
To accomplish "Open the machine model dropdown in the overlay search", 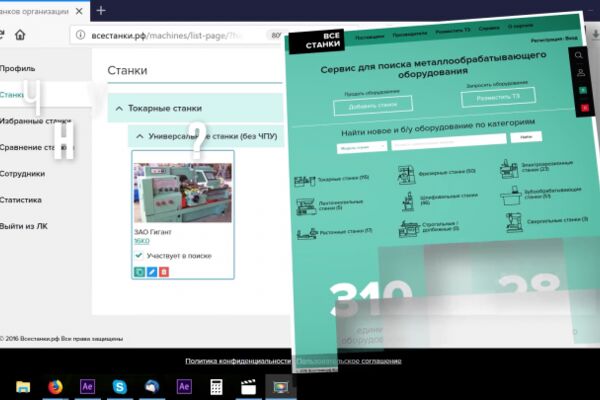I will (x=362, y=147).
